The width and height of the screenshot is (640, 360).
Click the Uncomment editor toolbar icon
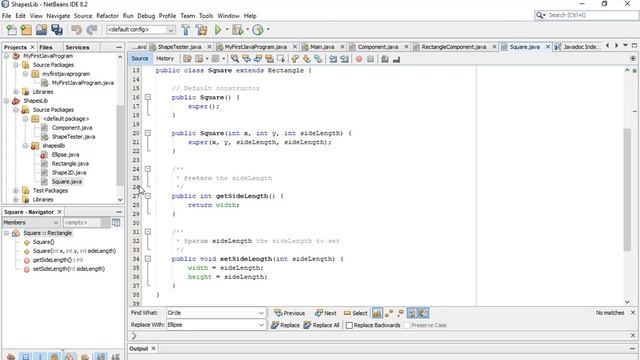[x=396, y=59]
